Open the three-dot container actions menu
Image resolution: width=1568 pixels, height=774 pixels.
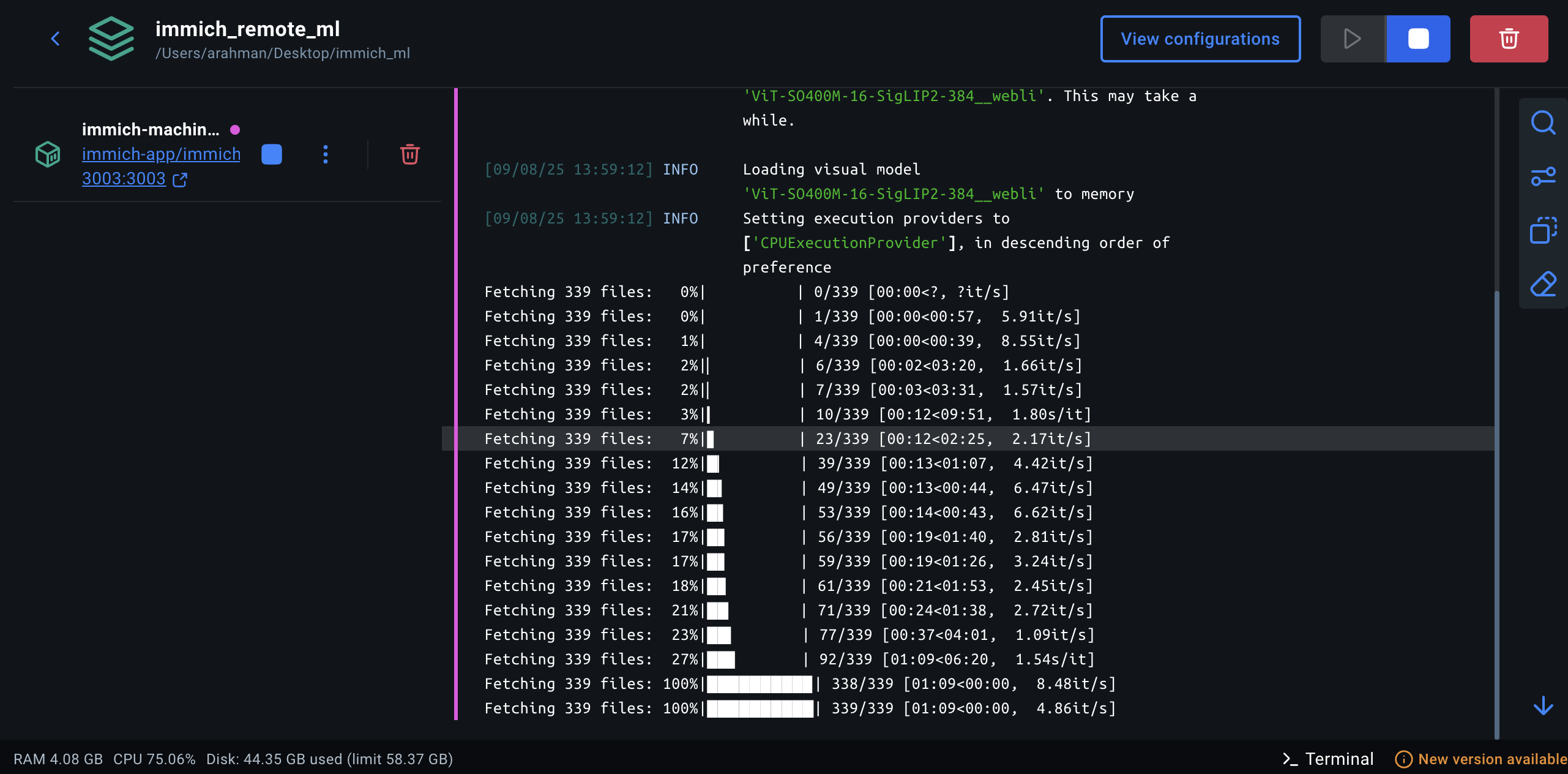click(326, 154)
